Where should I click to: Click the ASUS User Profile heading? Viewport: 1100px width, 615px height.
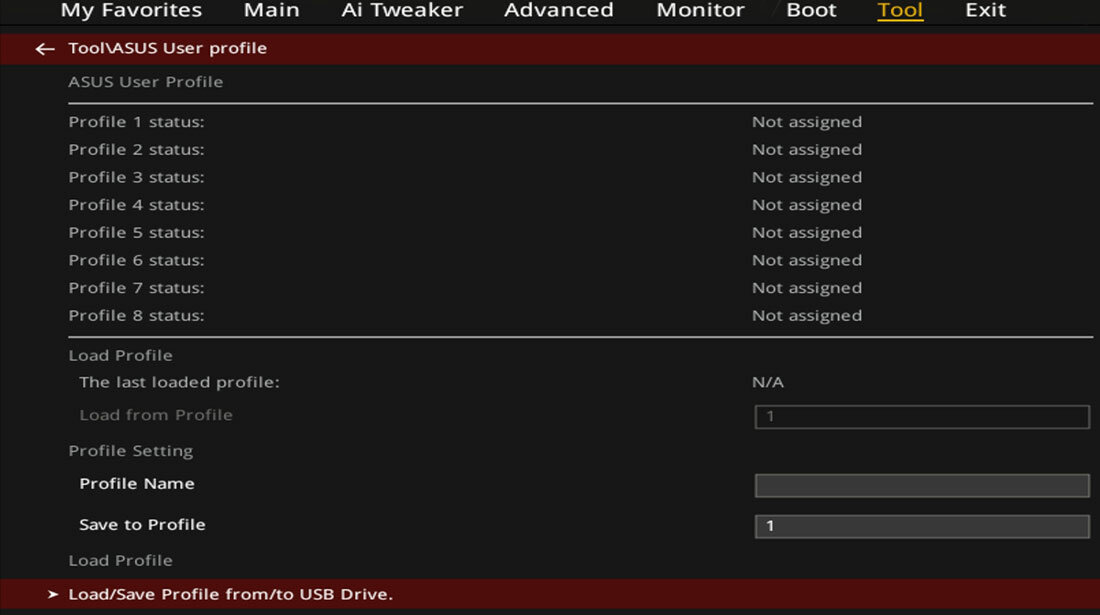click(x=145, y=82)
